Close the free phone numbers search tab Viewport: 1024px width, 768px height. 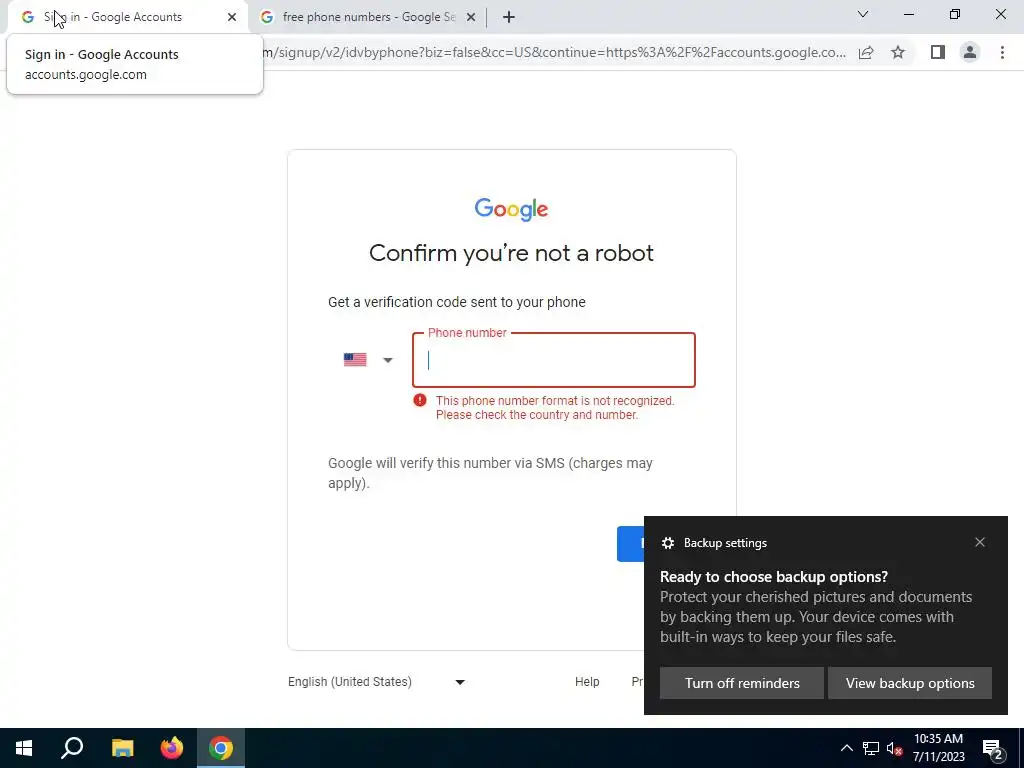(x=471, y=17)
